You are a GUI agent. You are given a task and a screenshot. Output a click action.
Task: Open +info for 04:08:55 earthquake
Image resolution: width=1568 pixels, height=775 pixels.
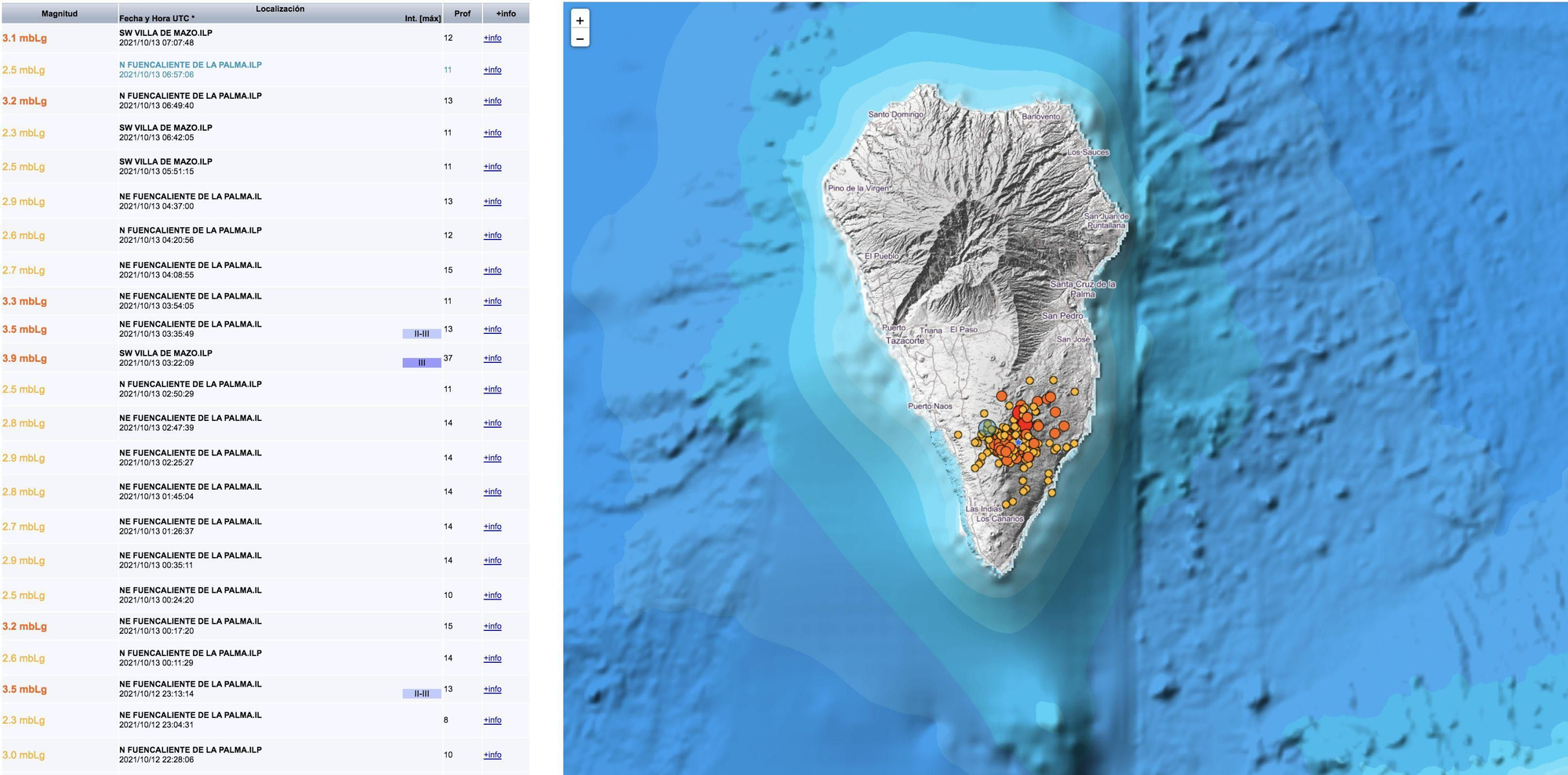[492, 270]
